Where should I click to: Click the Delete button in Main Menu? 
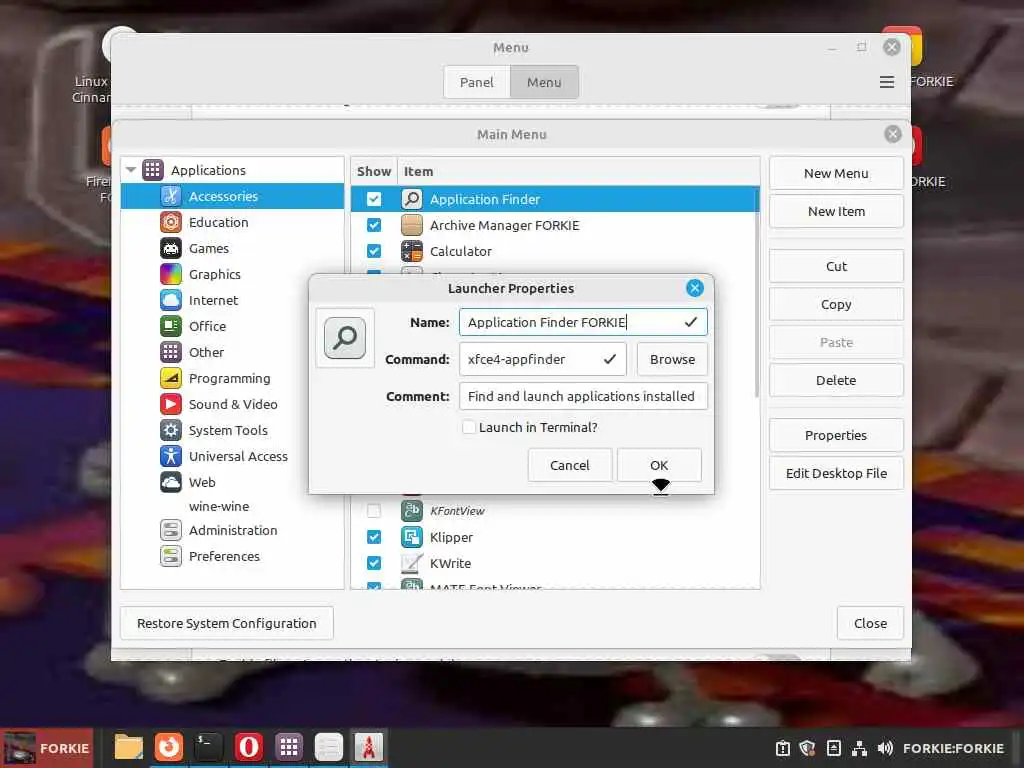pos(836,380)
